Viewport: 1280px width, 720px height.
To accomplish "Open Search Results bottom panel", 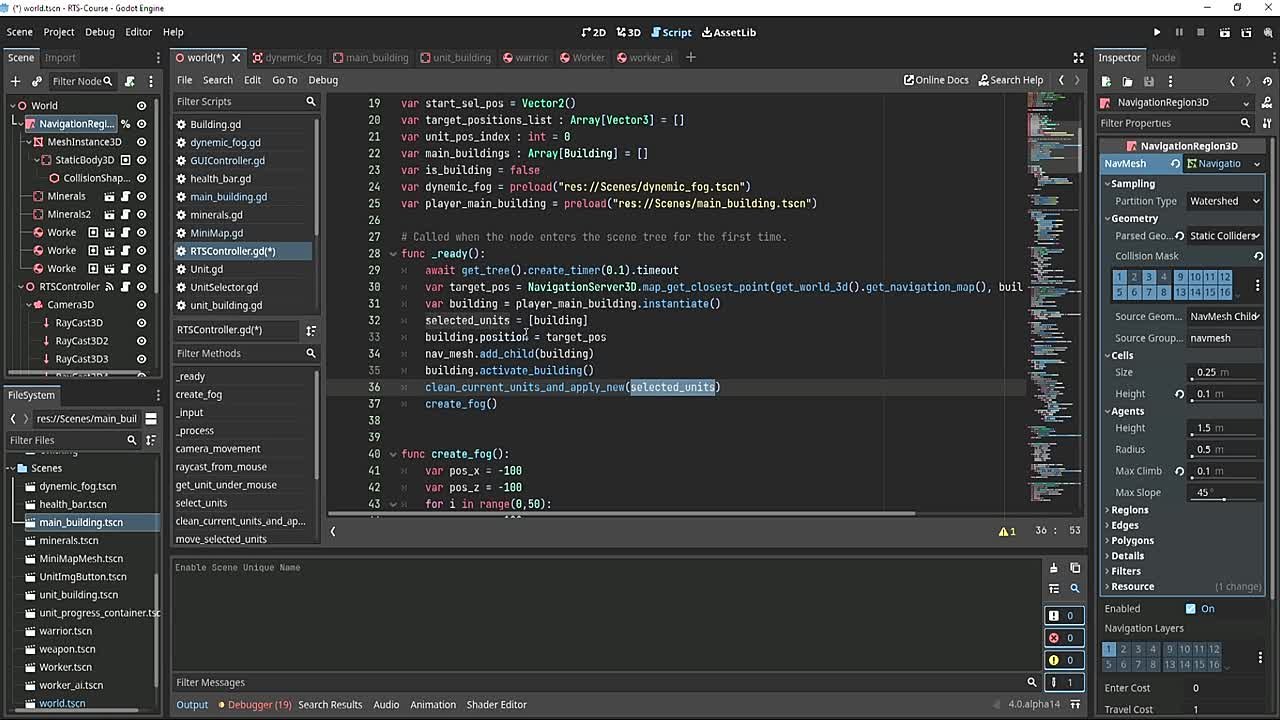I will point(330,705).
